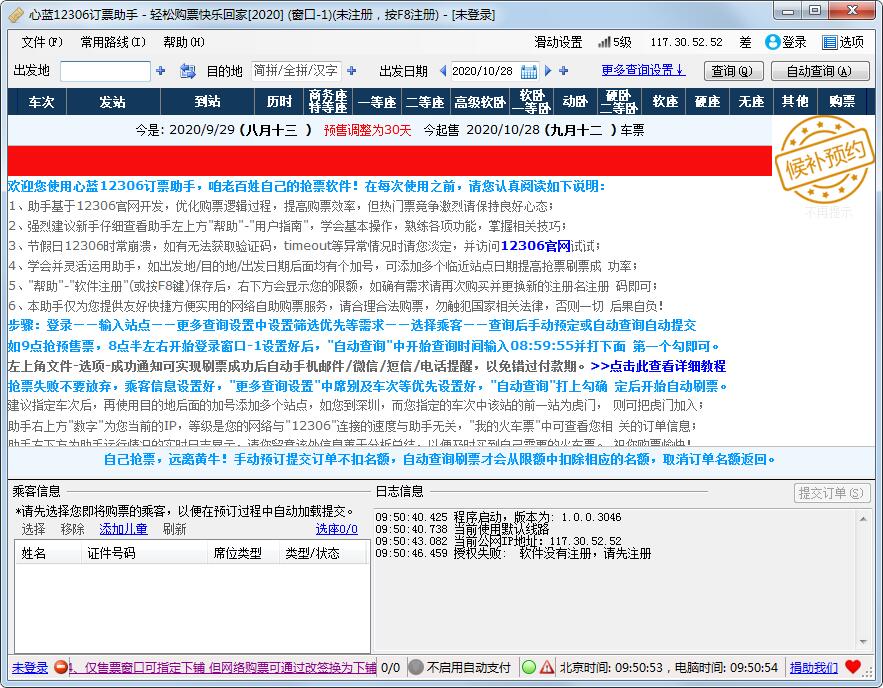Click the 类型/状态 passenger column header
The image size is (883, 688).
tap(322, 553)
